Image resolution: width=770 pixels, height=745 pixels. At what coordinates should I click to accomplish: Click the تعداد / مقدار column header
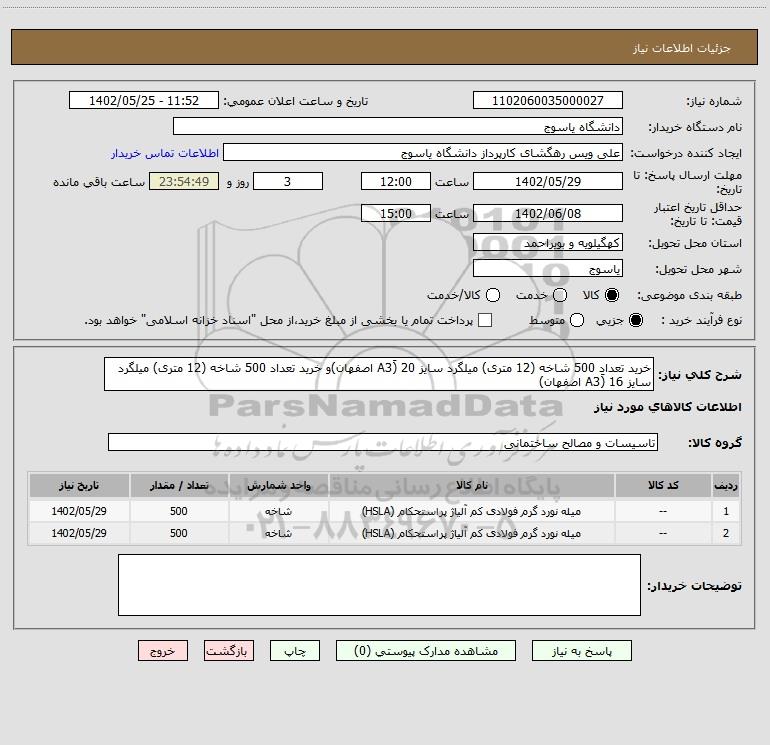pyautogui.click(x=179, y=485)
